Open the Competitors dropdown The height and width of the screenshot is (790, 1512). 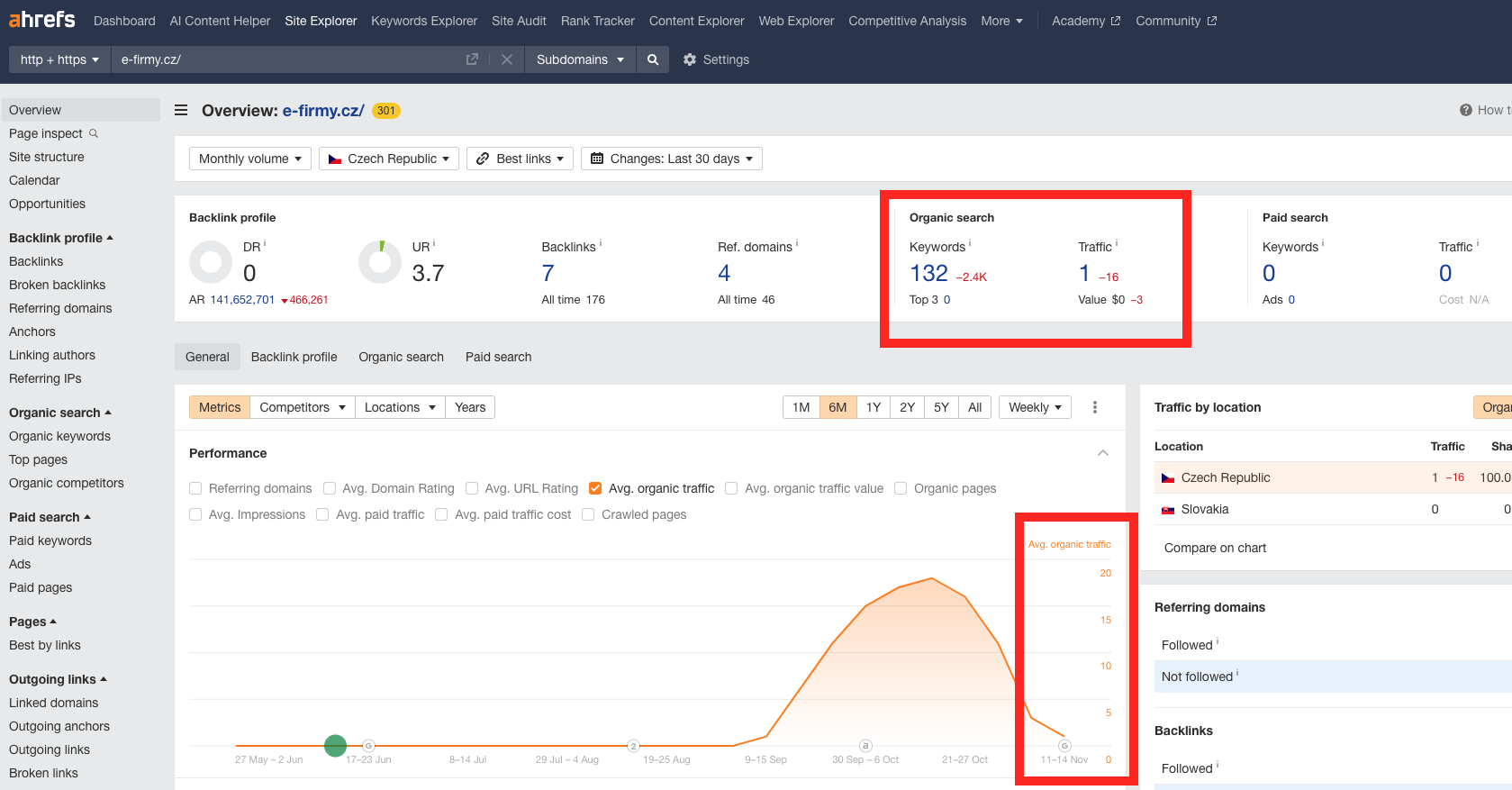pyautogui.click(x=303, y=407)
